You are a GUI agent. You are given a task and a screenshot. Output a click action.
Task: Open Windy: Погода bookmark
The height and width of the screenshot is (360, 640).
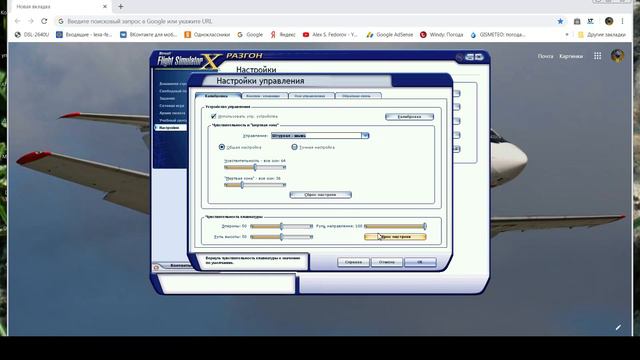tap(442, 35)
